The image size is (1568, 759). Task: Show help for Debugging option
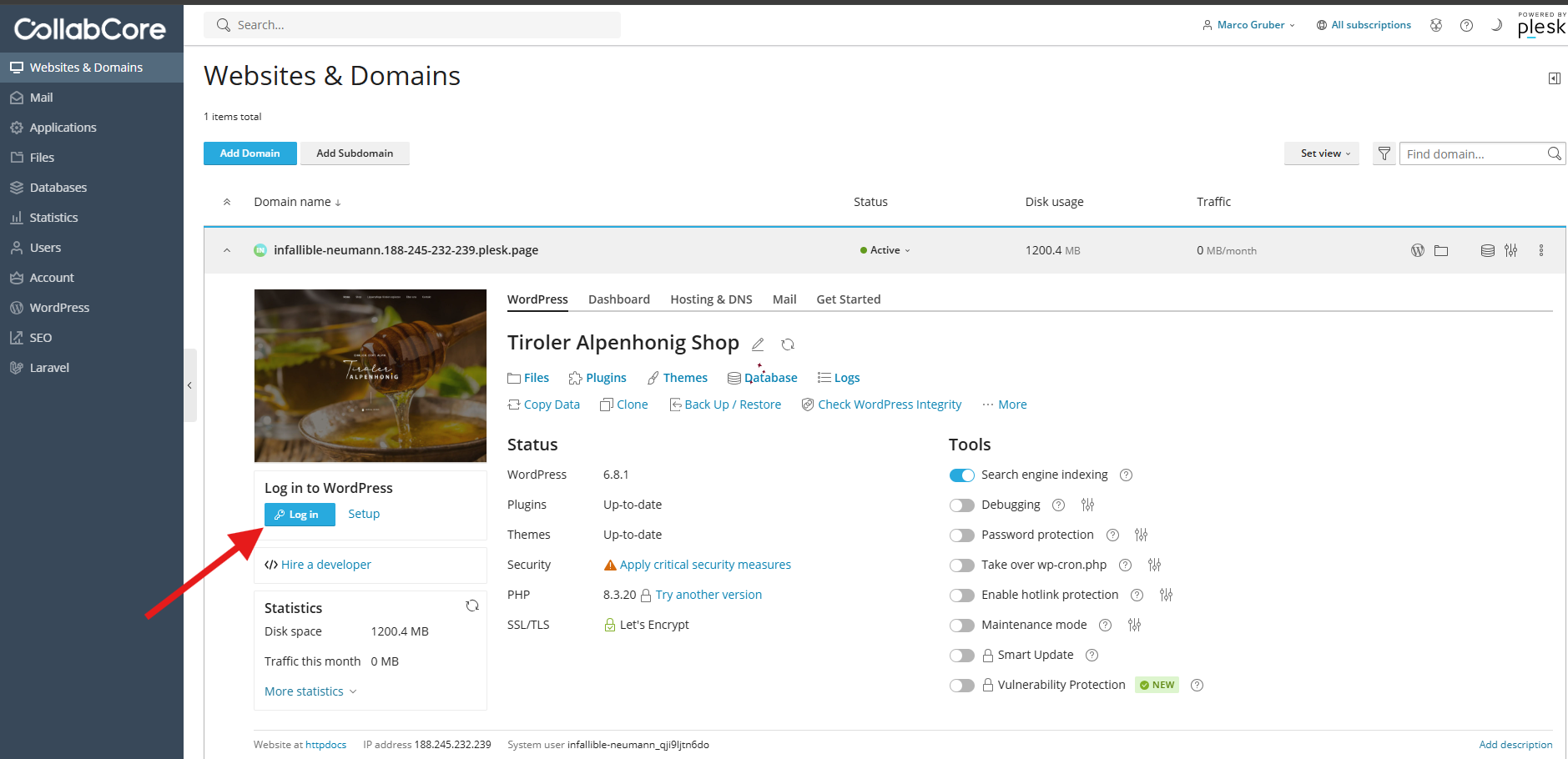[x=1058, y=505]
